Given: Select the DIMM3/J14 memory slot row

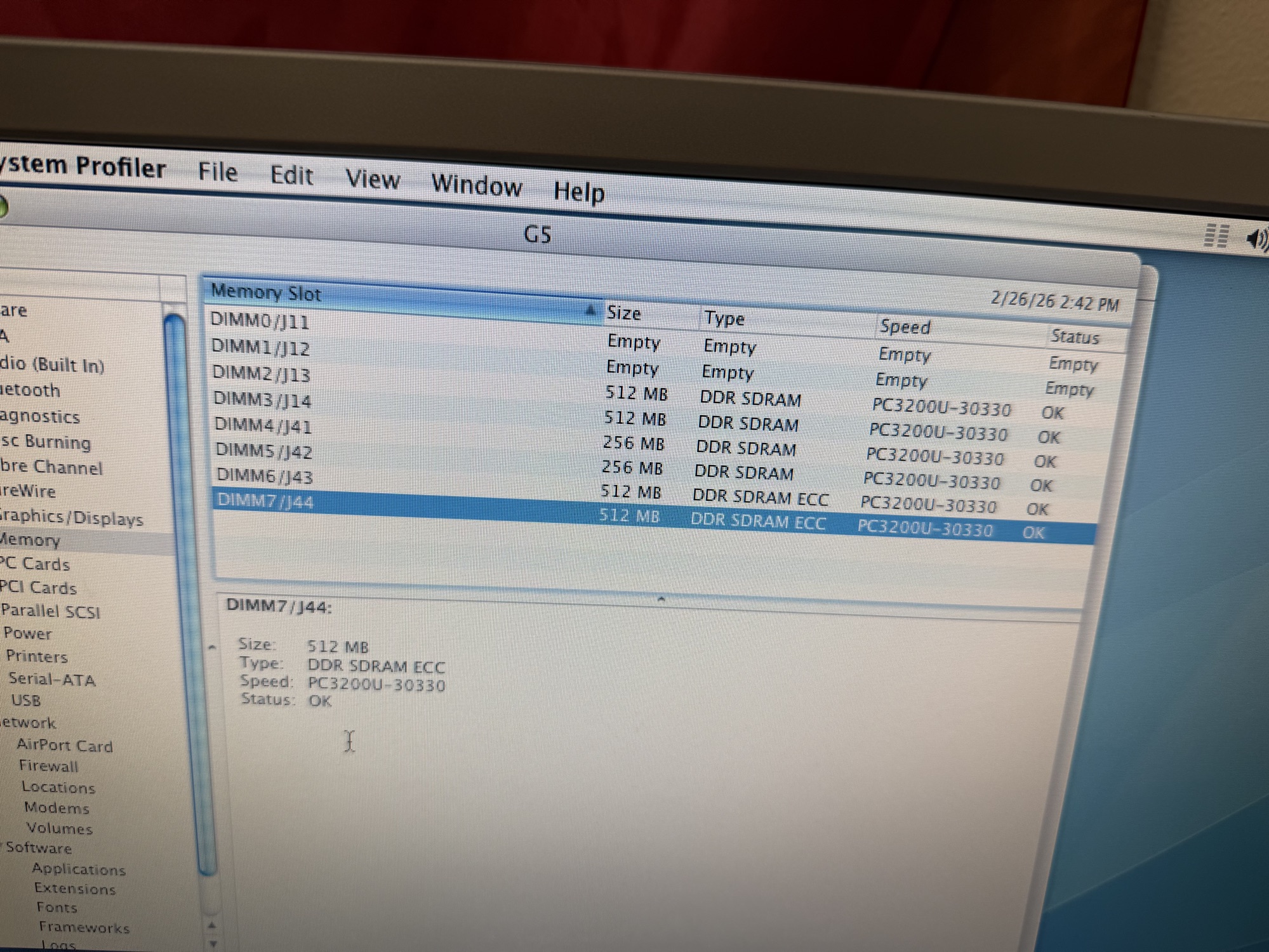Looking at the screenshot, I should (x=262, y=399).
